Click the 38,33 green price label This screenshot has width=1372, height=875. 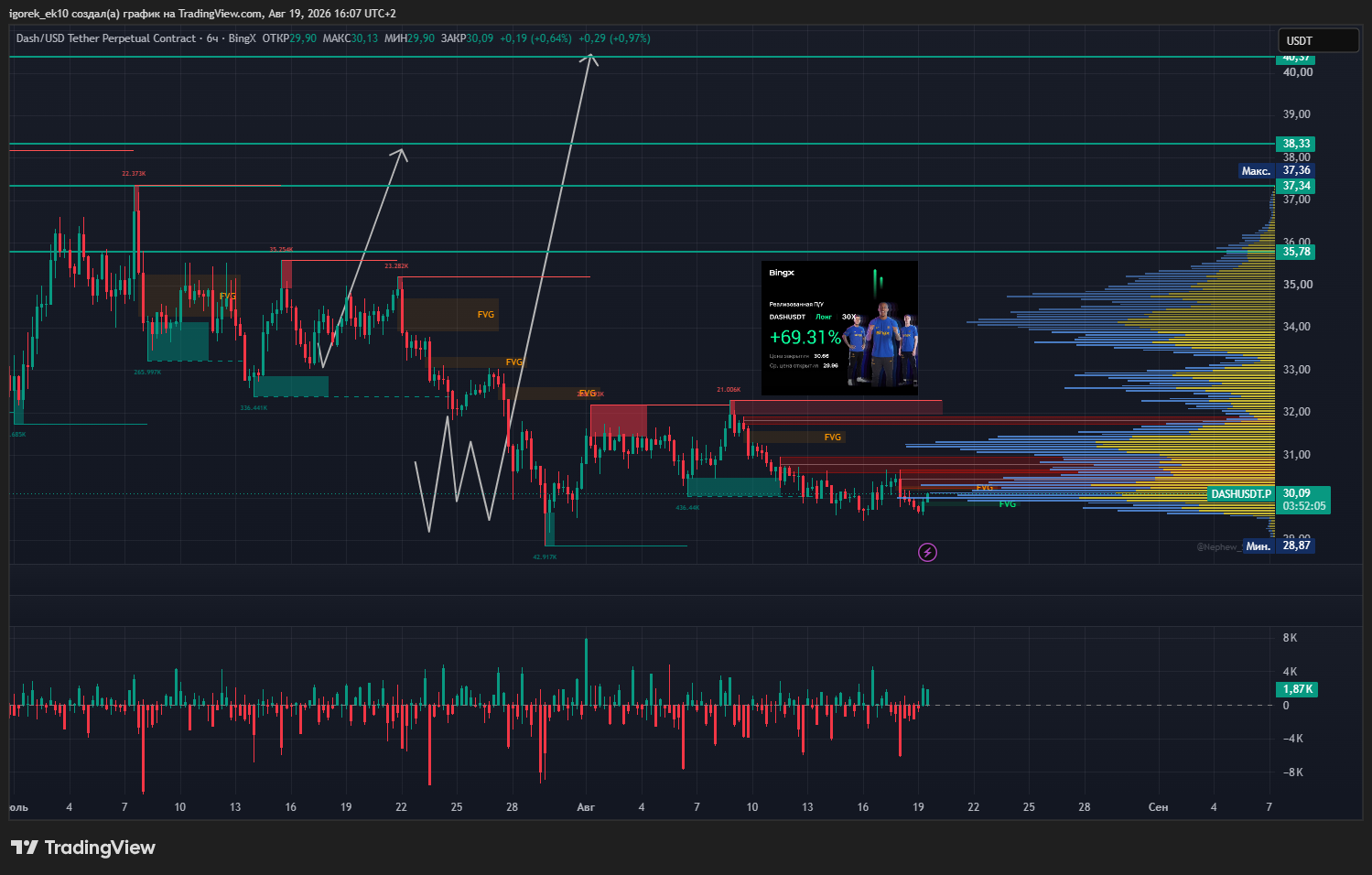pos(1296,144)
